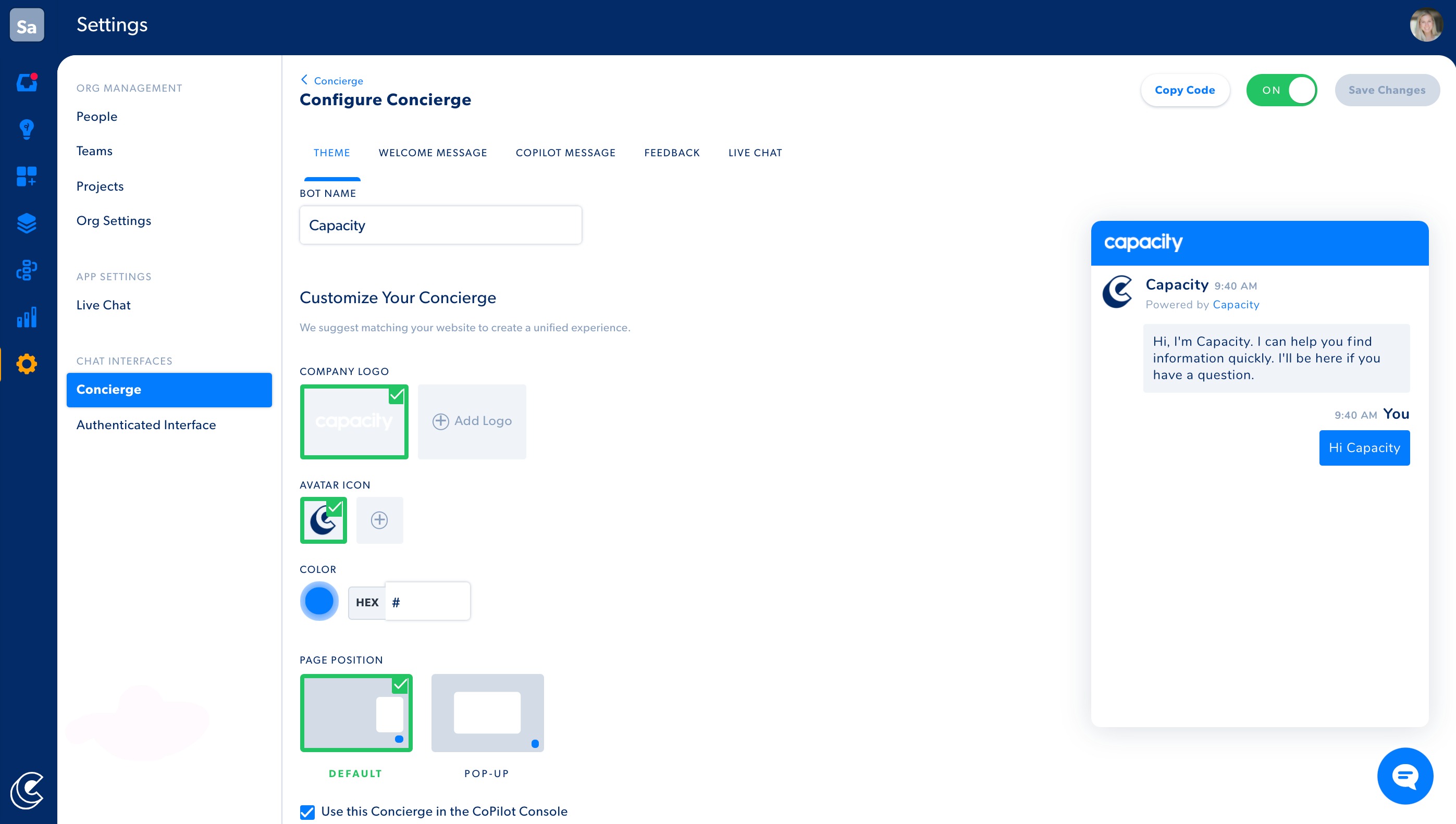
Task: Open user profile avatar menu
Action: tap(1425, 24)
